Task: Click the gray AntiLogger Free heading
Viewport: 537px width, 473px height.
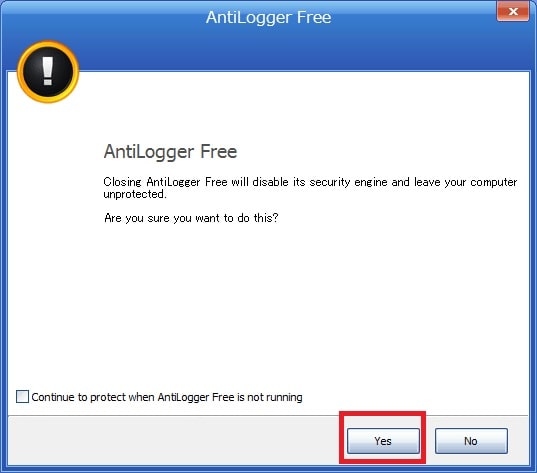Action: pyautogui.click(x=170, y=152)
